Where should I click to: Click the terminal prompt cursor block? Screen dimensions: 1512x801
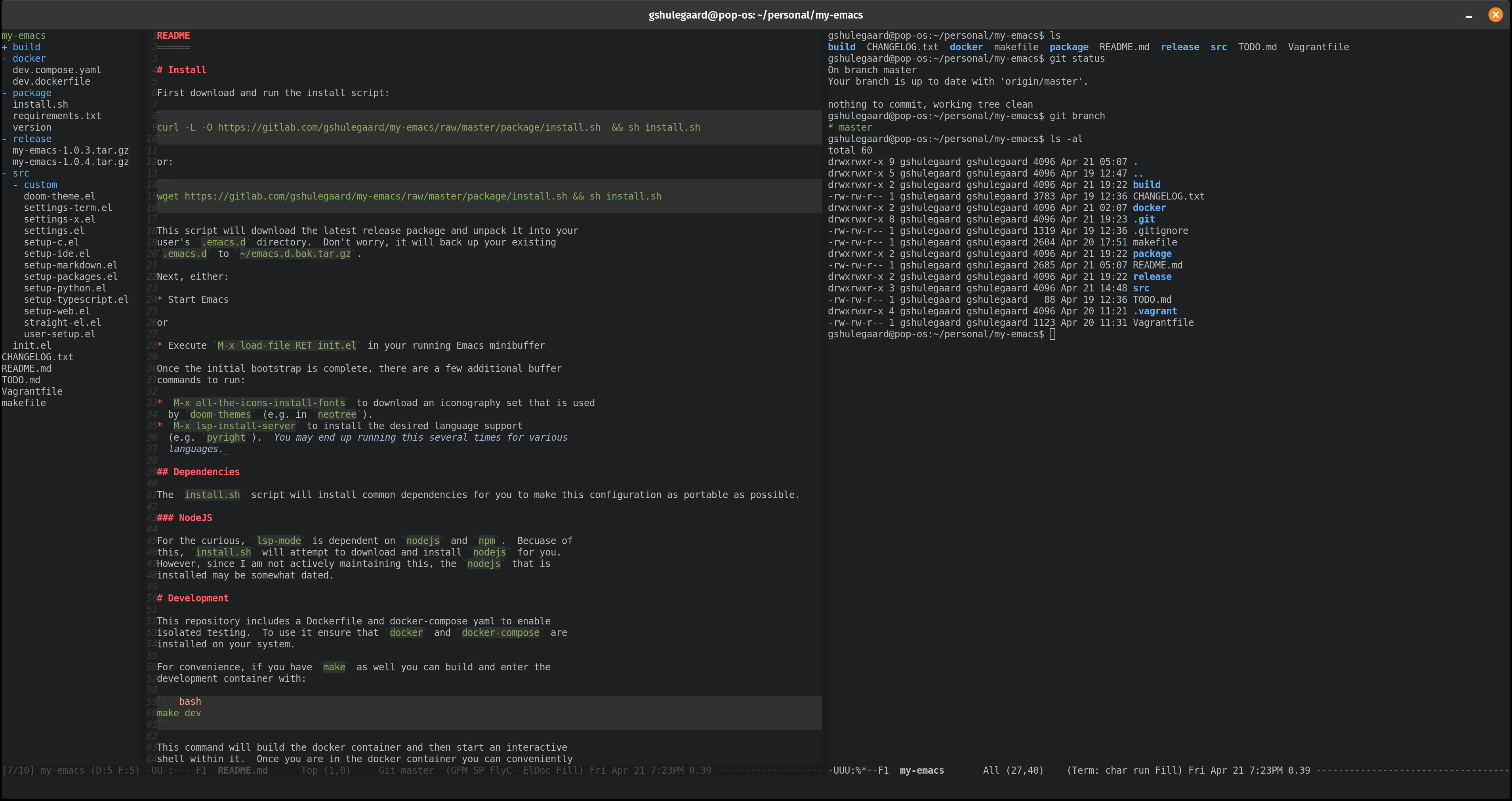pos(1052,335)
